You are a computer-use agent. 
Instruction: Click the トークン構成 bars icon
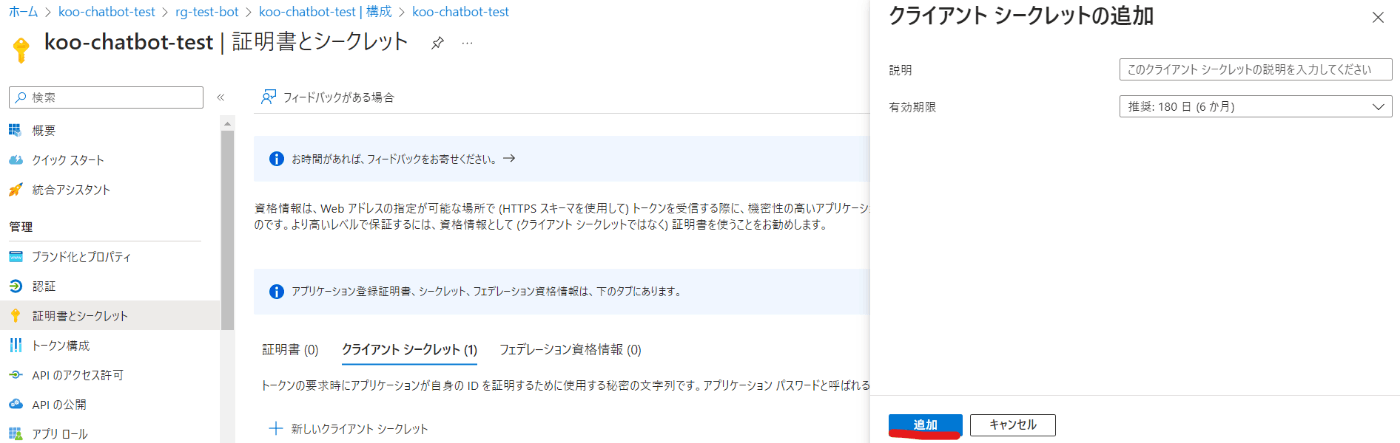15,345
